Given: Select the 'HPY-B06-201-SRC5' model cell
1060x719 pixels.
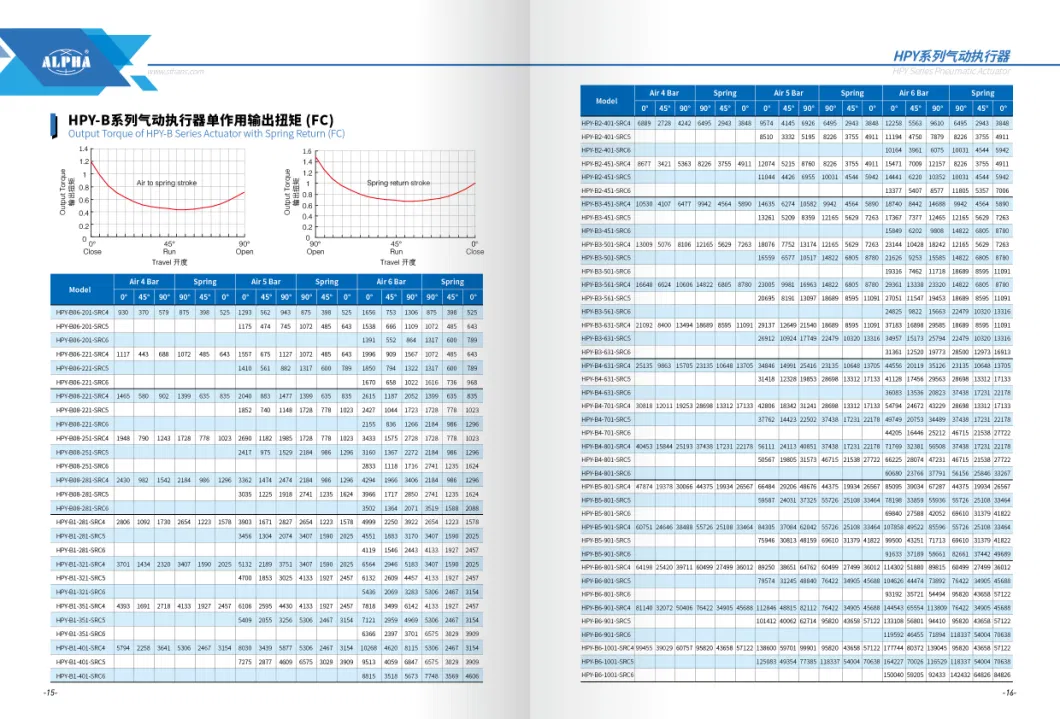Looking at the screenshot, I should pyautogui.click(x=82, y=326).
